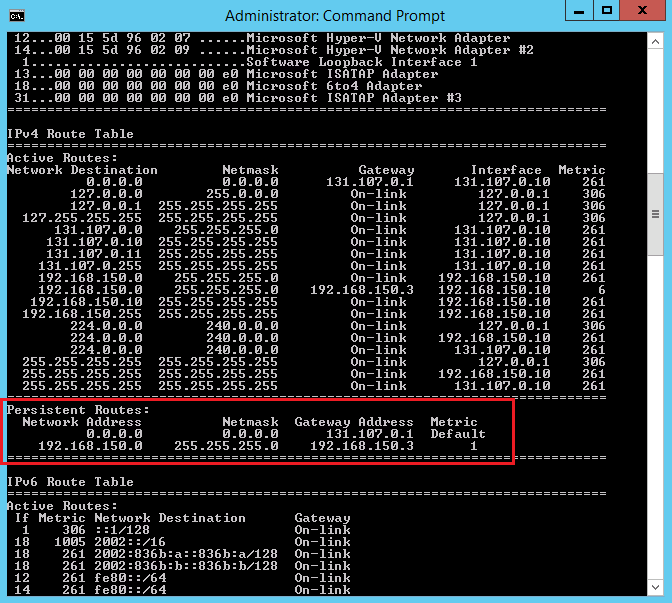Close the Administrator: Command Prompt window
The image size is (672, 603).
point(642,10)
